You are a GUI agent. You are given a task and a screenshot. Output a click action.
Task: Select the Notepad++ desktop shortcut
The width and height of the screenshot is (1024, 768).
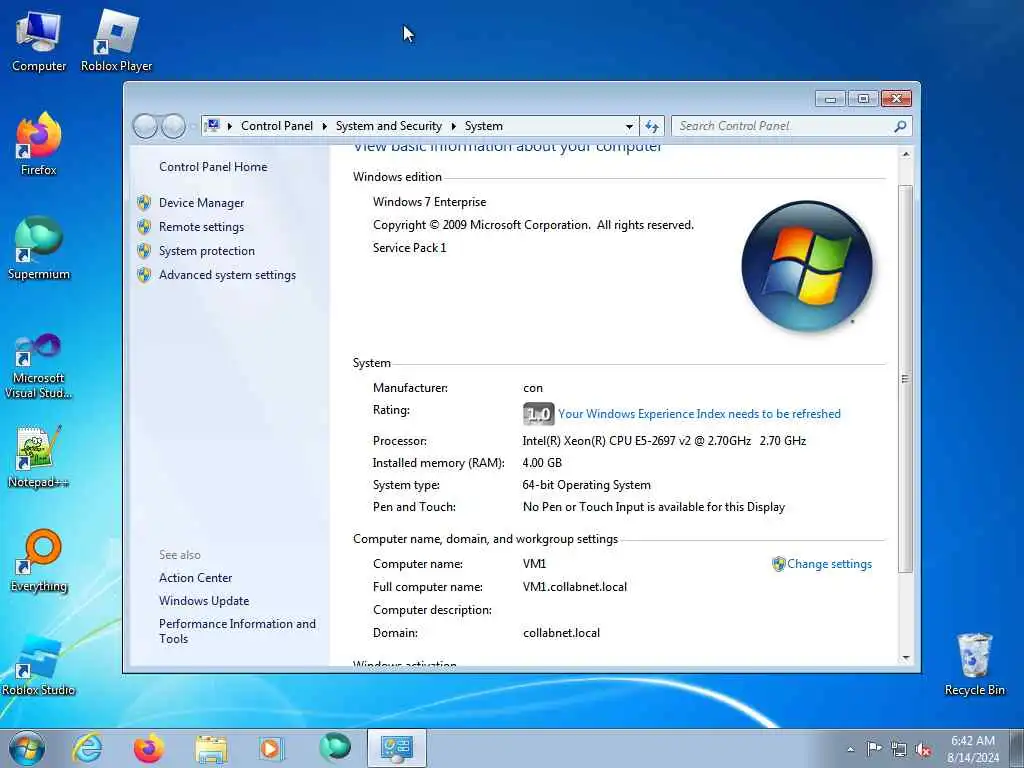(x=39, y=457)
